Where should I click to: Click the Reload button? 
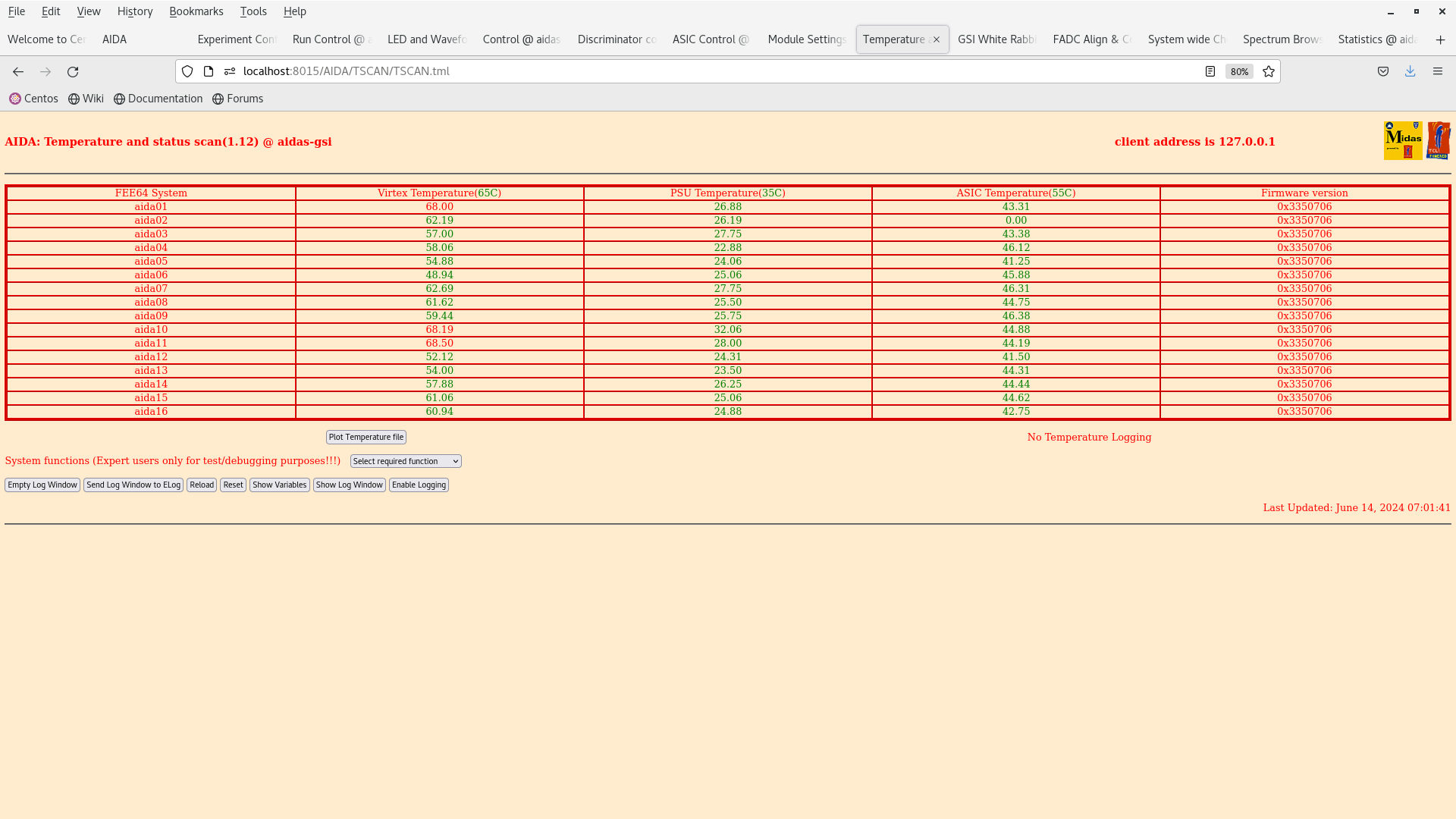tap(202, 485)
